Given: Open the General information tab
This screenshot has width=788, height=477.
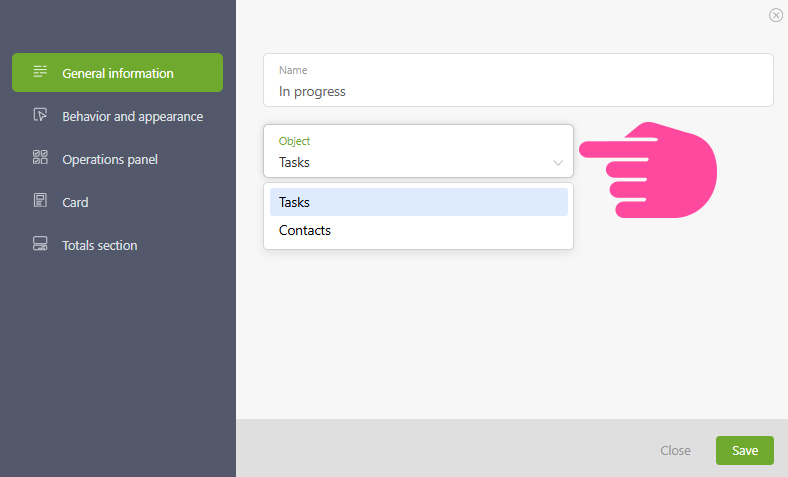Looking at the screenshot, I should [118, 73].
